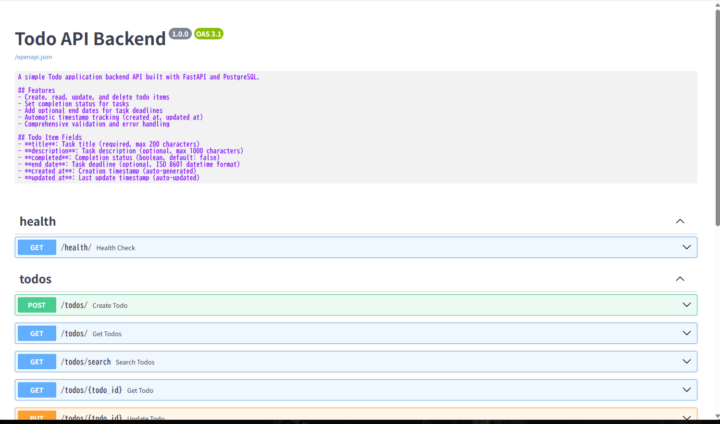Viewport: 720px width, 424px height.
Task: Expand the Create Todo endpoint arrow
Action: click(x=687, y=305)
